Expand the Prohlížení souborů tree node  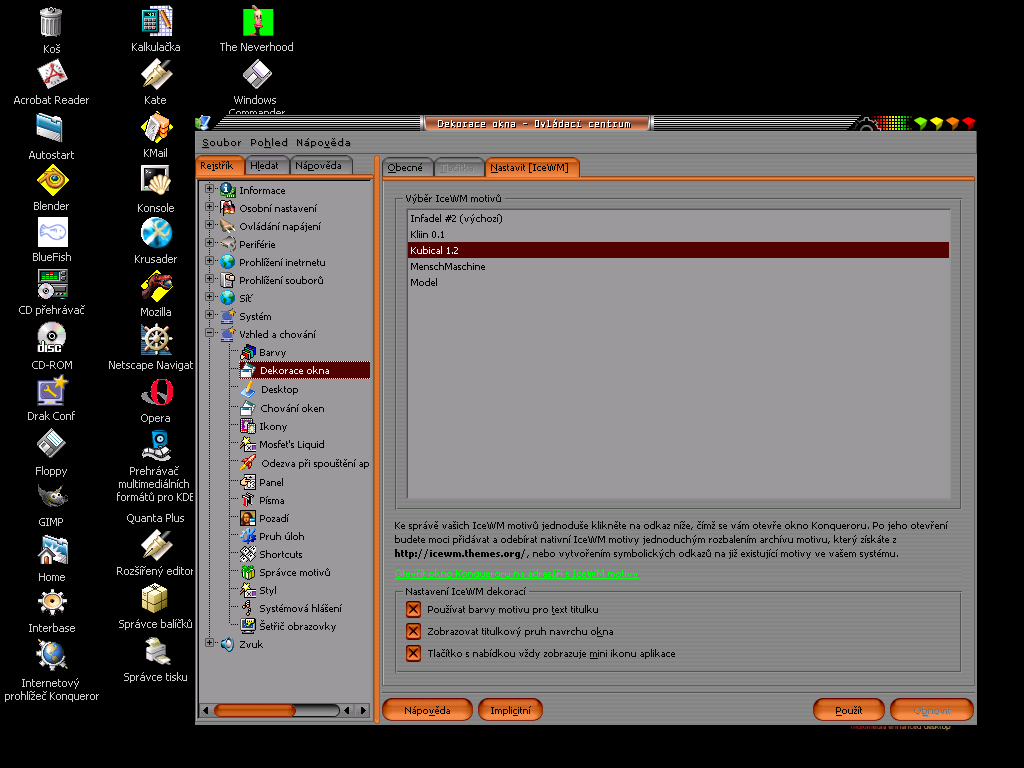(x=210, y=278)
